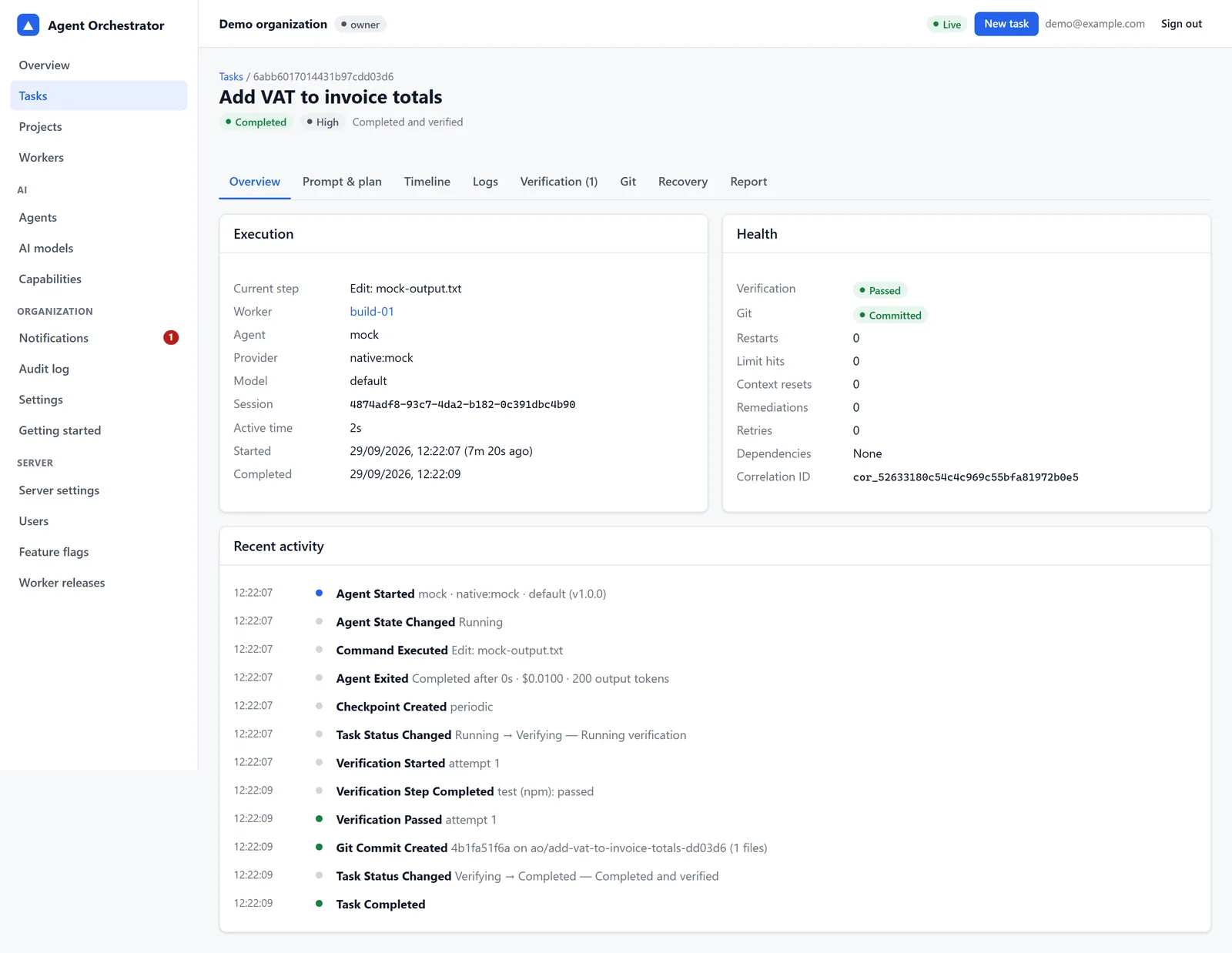Select Tasks in the sidebar
The width and height of the screenshot is (1232, 953).
tap(99, 96)
